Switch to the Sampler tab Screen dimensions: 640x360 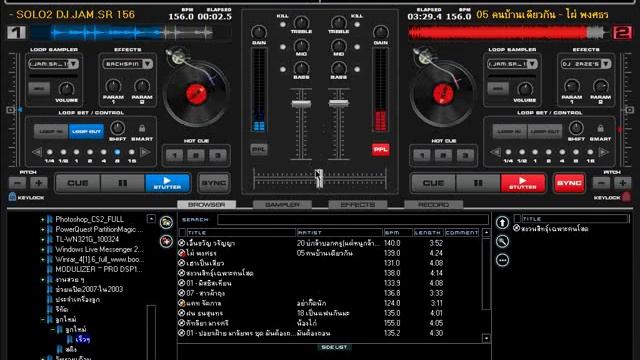[282, 204]
